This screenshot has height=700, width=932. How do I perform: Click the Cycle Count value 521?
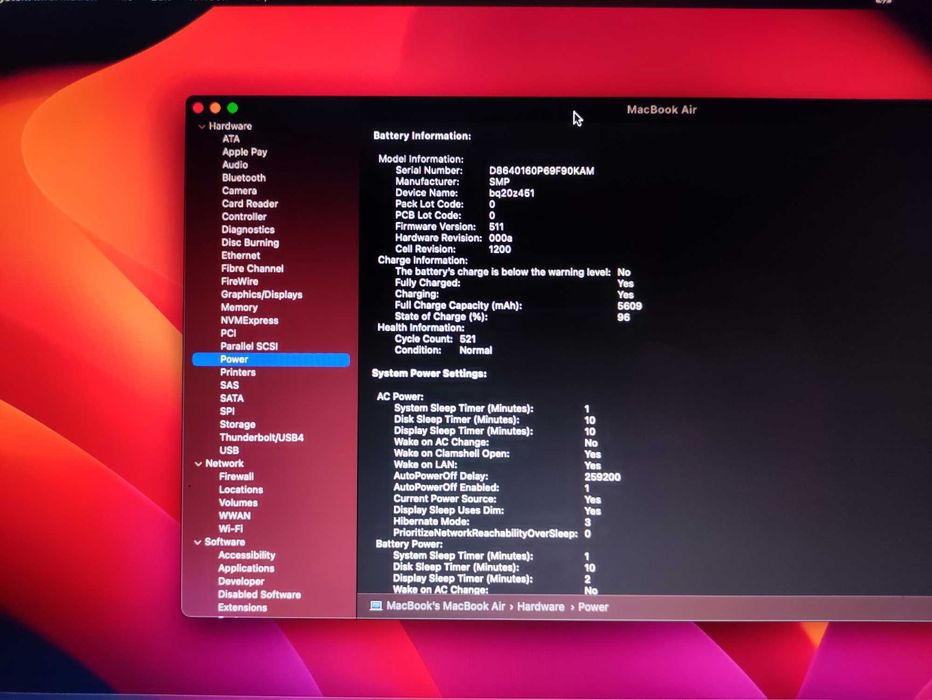468,339
